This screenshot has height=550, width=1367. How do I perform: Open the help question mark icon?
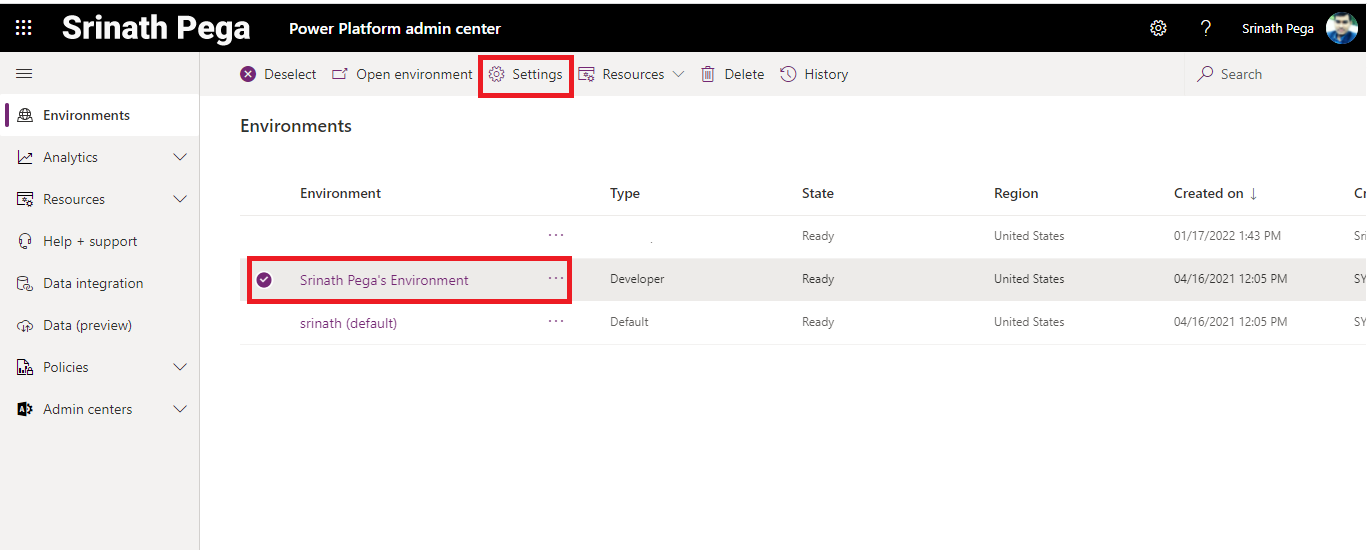(x=1206, y=28)
